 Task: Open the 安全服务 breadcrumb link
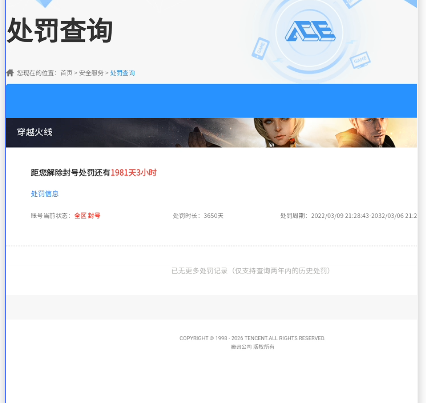click(x=91, y=73)
